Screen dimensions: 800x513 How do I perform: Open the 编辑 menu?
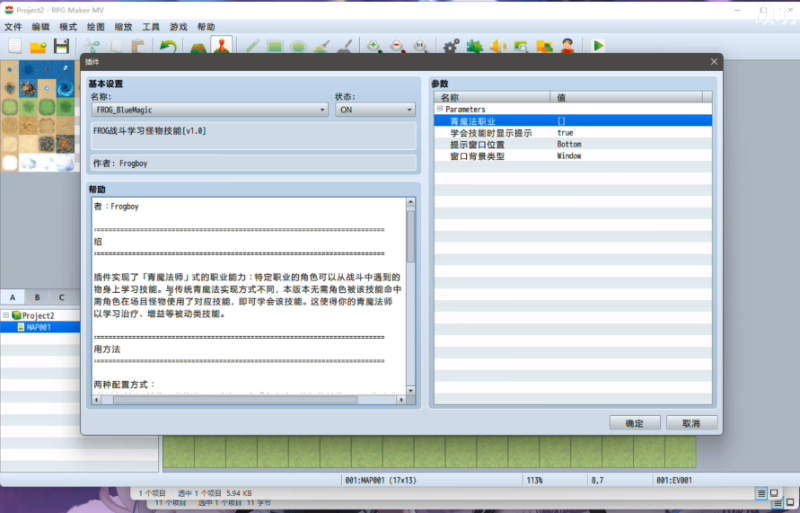(x=41, y=27)
